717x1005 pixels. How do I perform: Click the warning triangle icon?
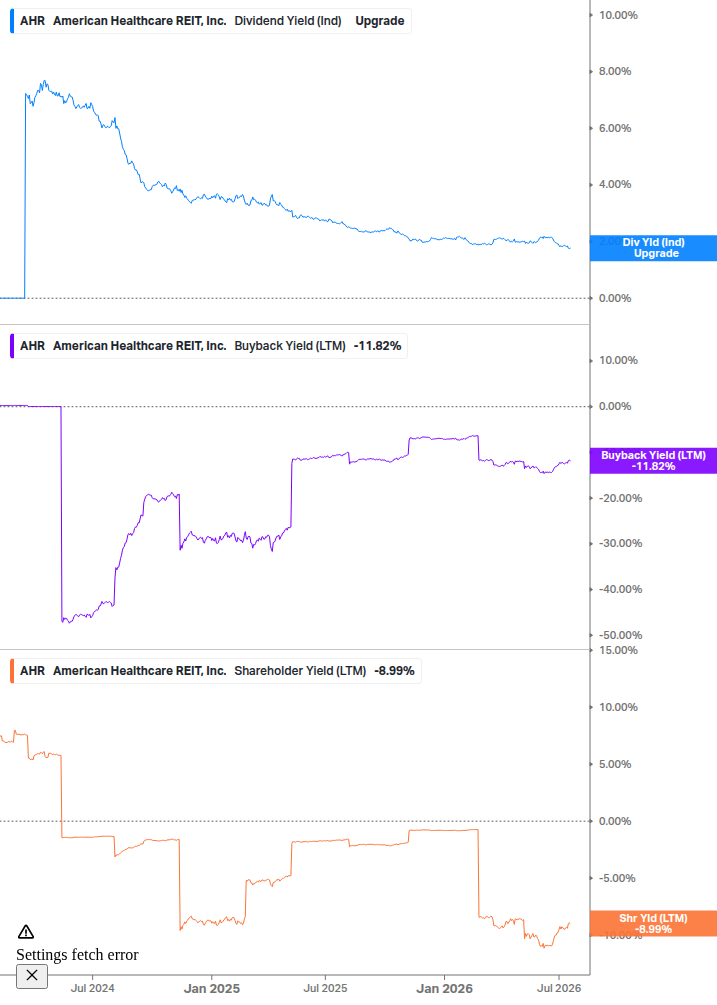tap(26, 932)
